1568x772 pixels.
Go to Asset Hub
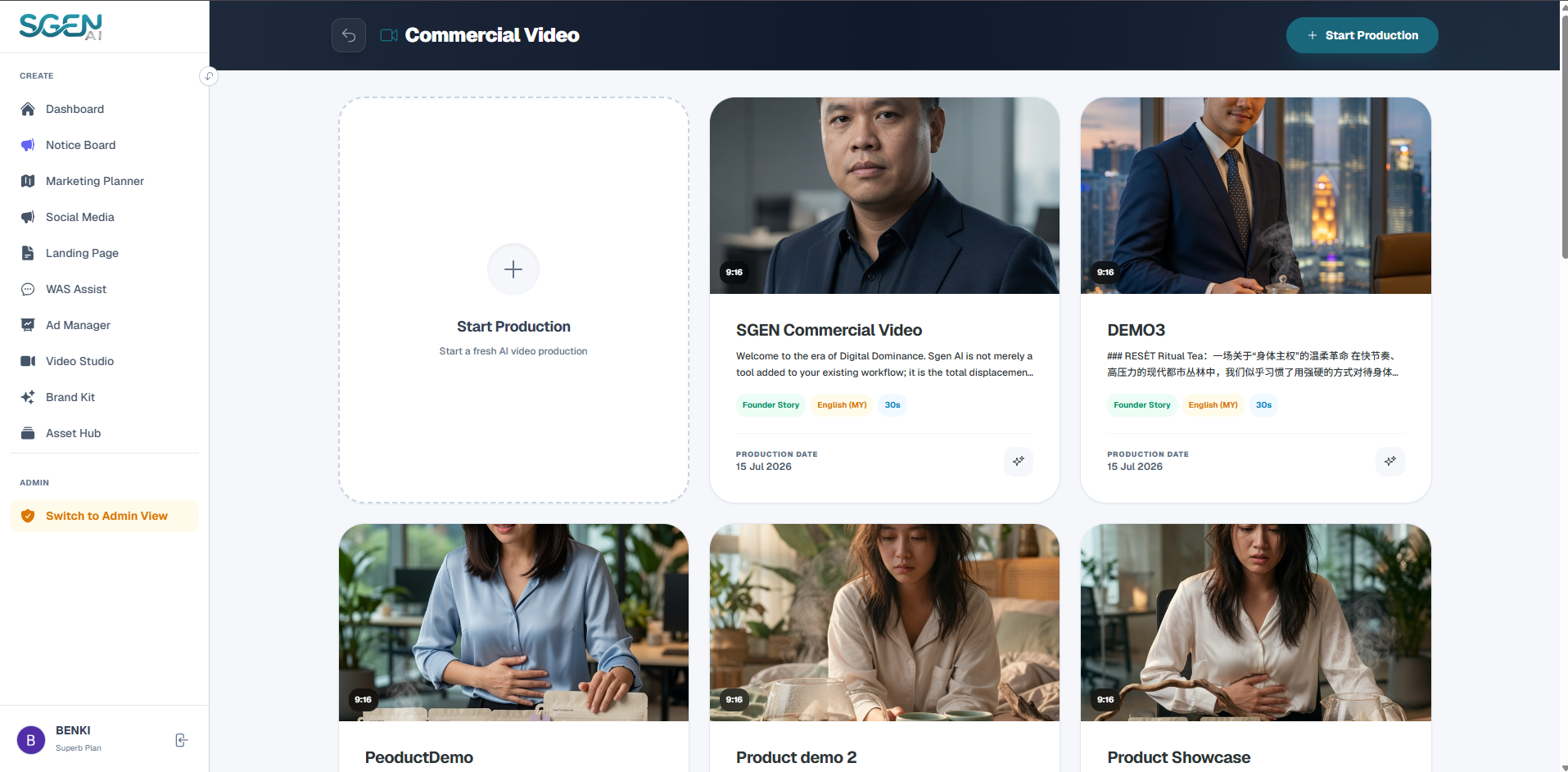tap(104, 433)
